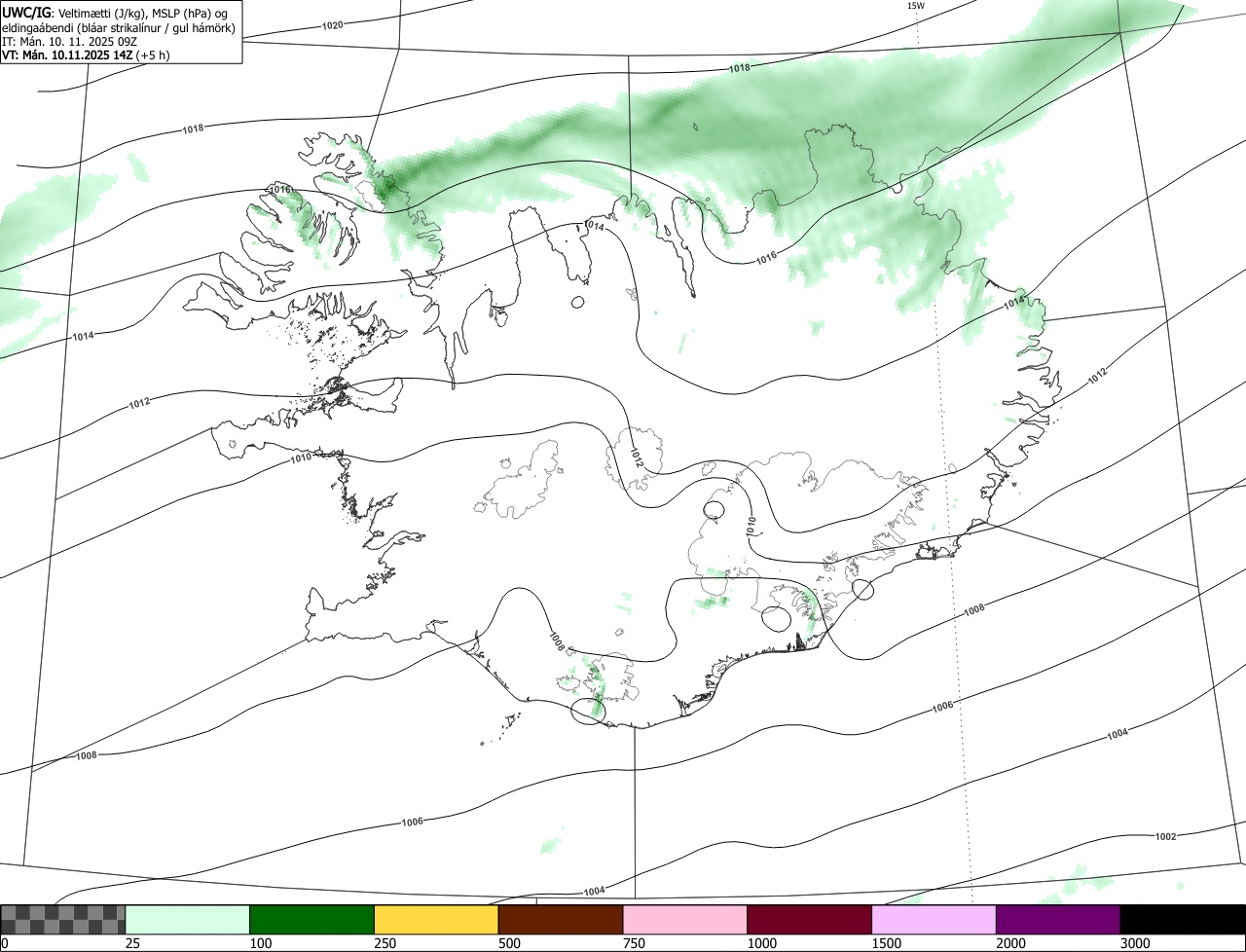
Task: Click the brown 500–750 legend swatch
Action: pos(561,920)
